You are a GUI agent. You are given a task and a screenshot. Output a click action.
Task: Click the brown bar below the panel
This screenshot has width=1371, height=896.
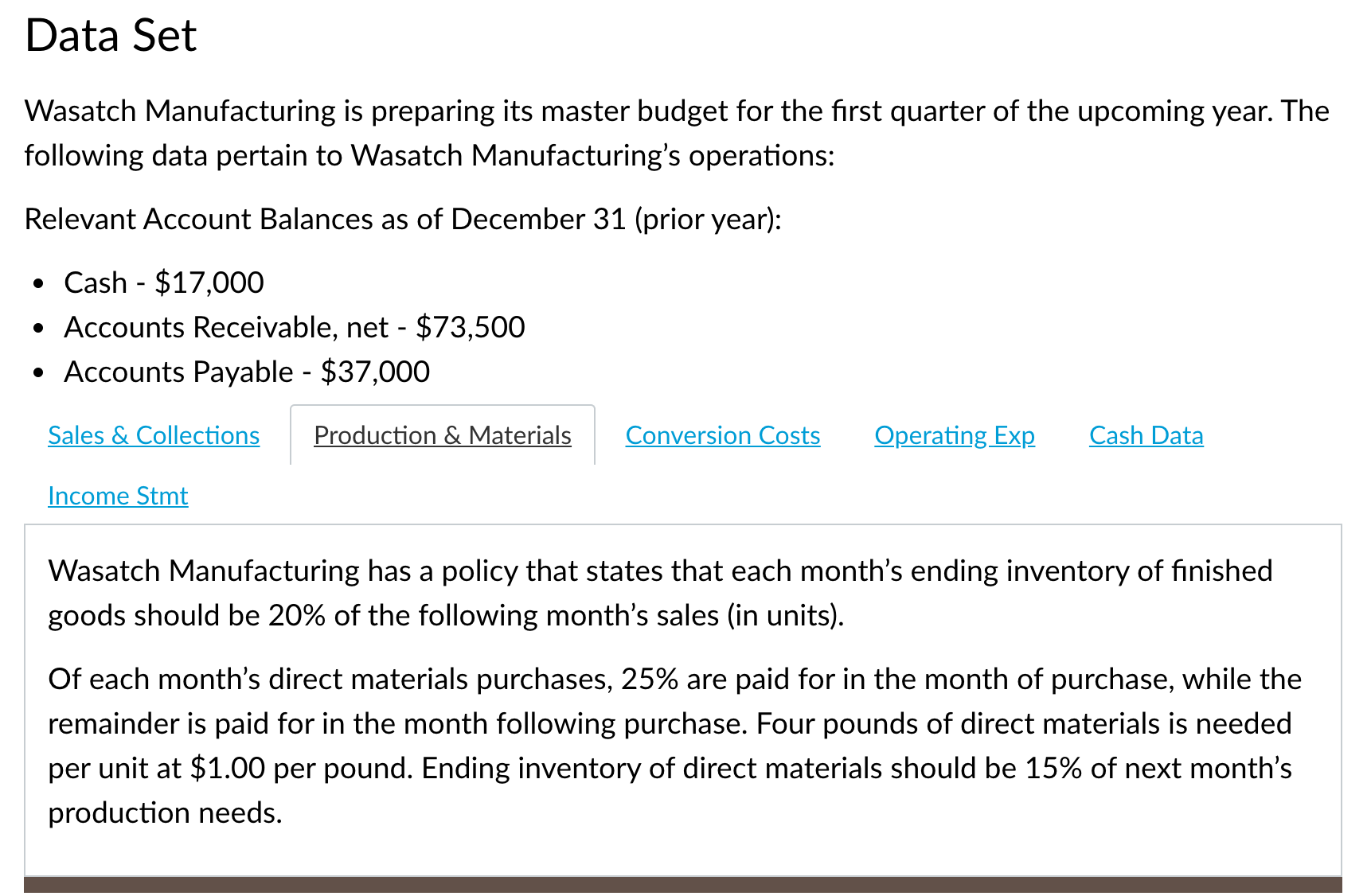[x=682, y=885]
